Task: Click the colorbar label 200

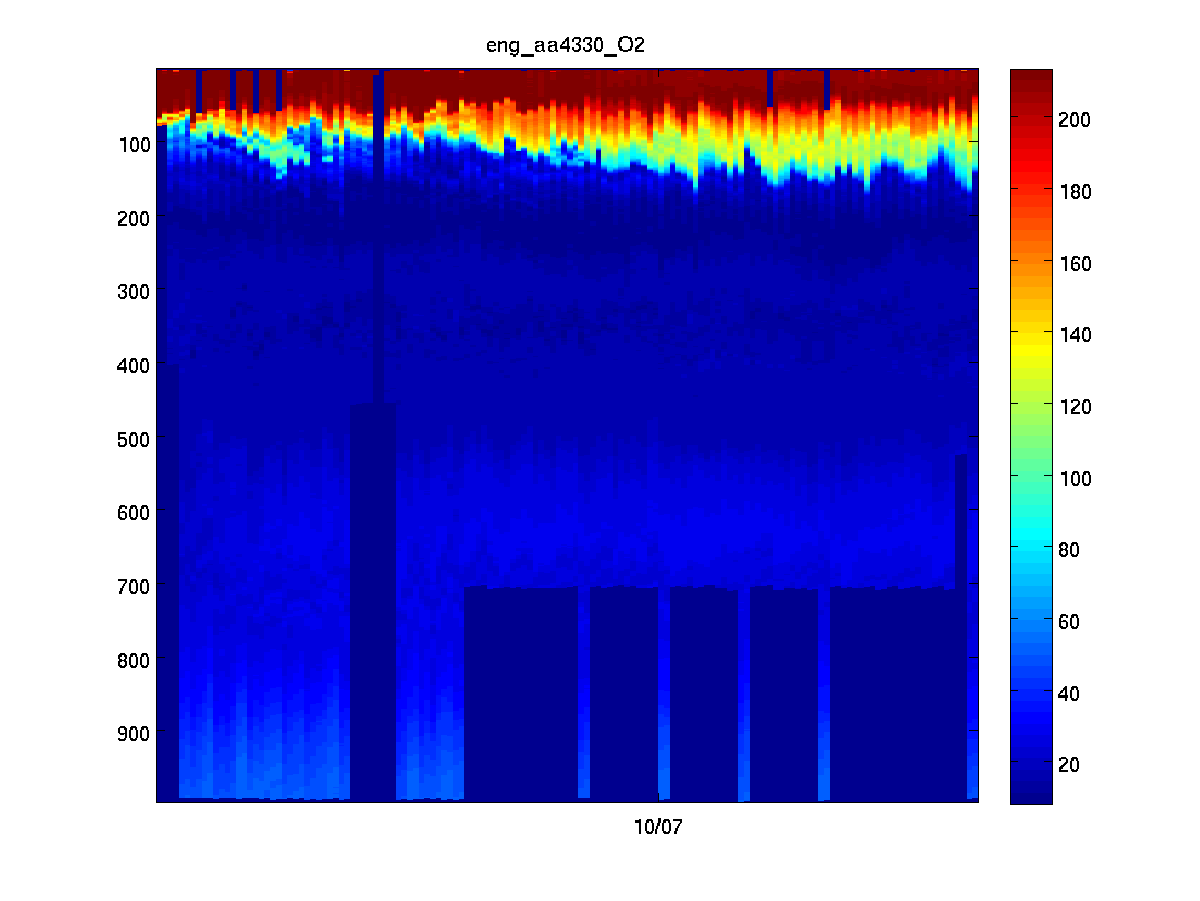Action: click(1075, 119)
